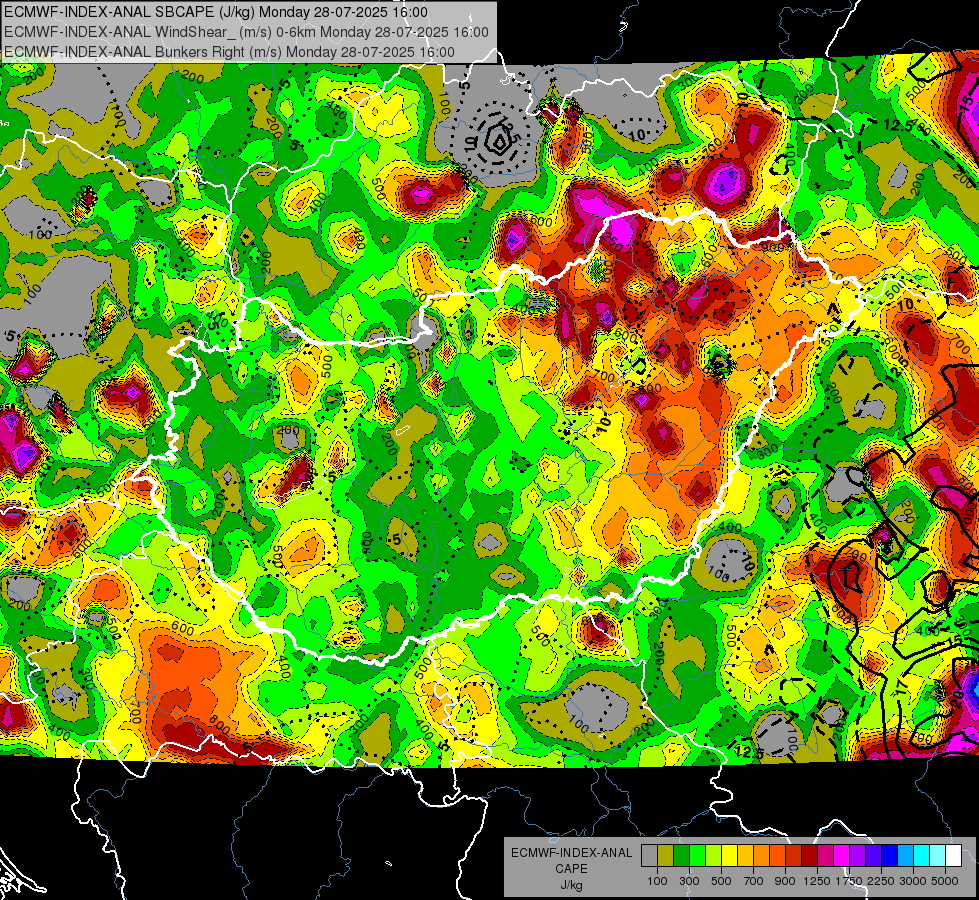Click the legend tick label 900
Viewport: 979px width, 900px height.
(785, 881)
